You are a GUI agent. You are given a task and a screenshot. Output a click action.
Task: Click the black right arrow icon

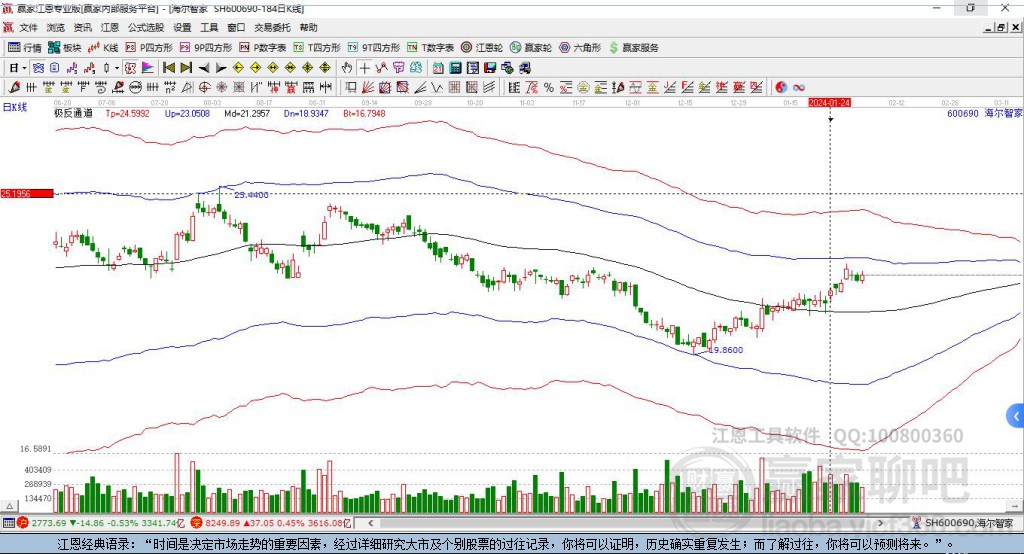tap(221, 68)
